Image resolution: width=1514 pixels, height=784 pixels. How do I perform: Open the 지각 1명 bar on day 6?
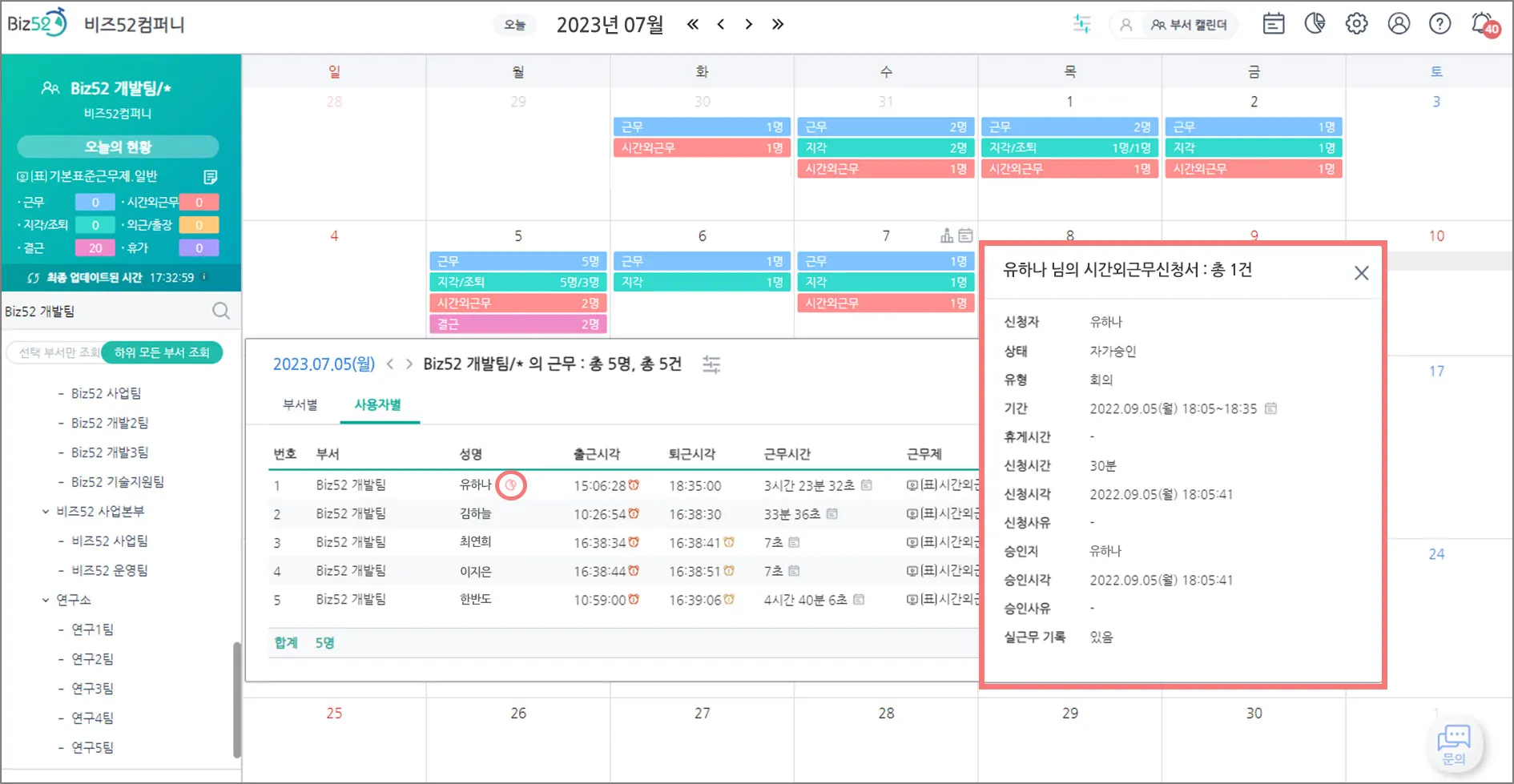703,282
